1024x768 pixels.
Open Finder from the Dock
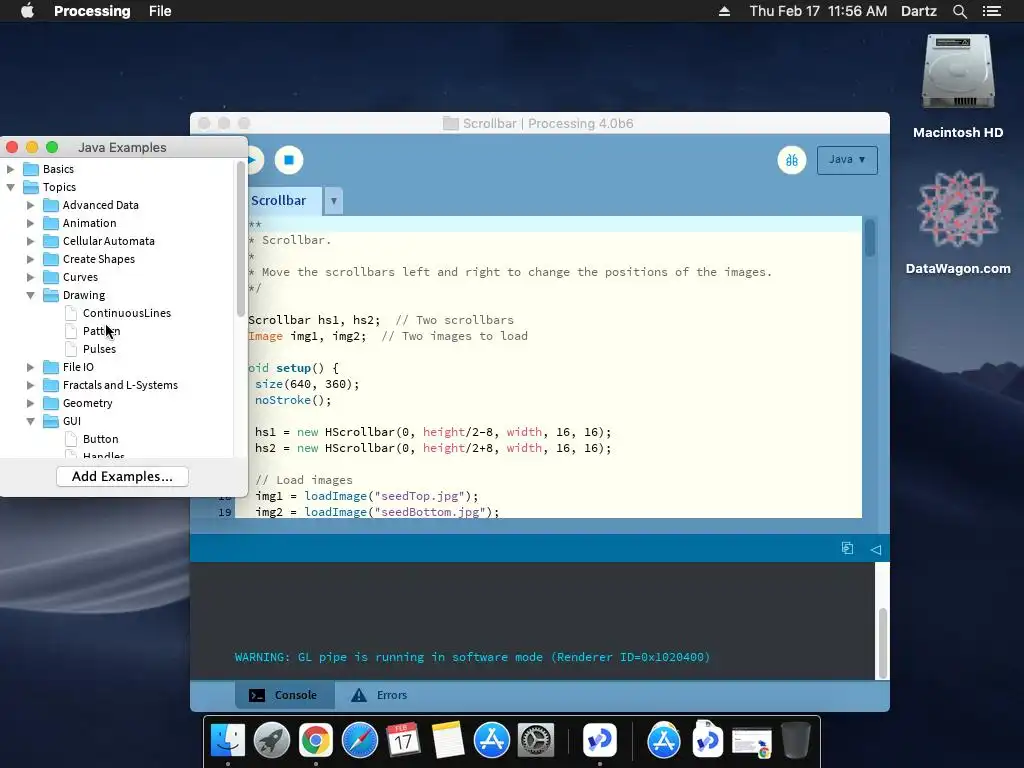[227, 740]
